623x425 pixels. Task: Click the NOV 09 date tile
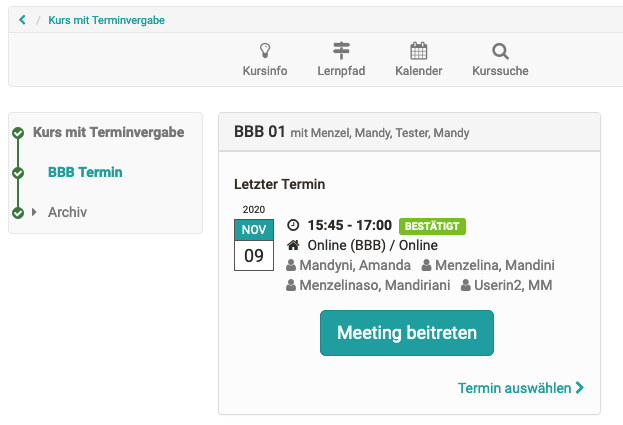point(254,245)
